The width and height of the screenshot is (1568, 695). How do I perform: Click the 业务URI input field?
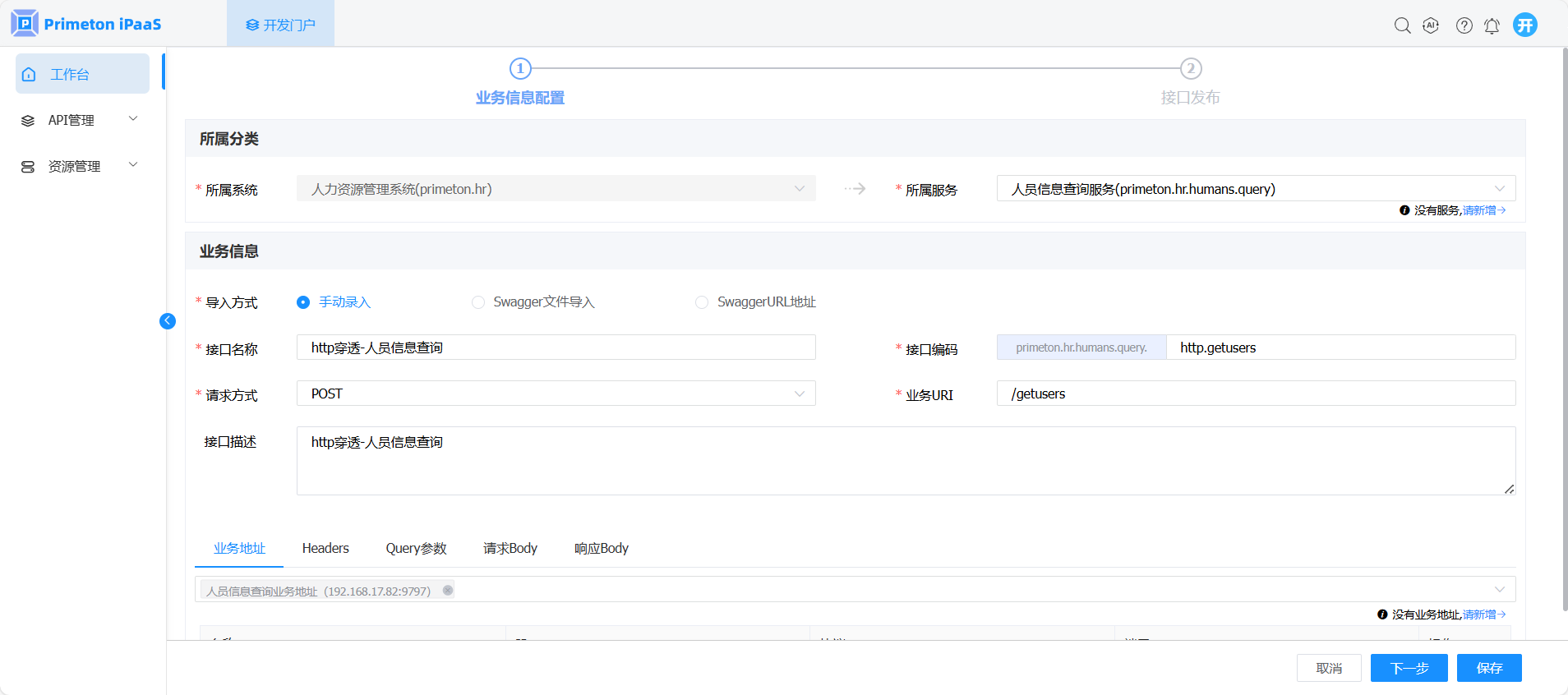point(1255,394)
